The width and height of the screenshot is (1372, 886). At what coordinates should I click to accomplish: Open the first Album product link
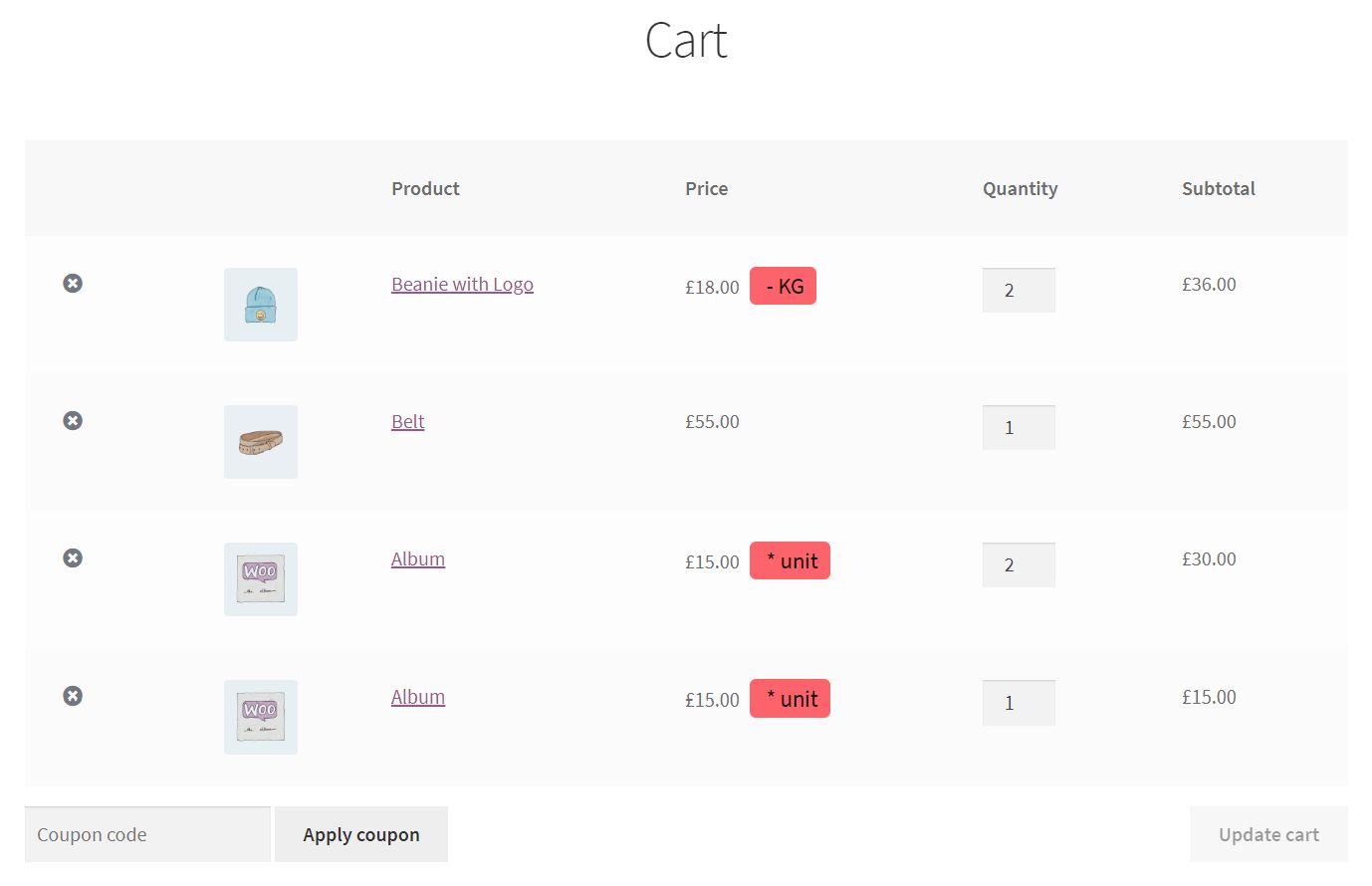click(x=417, y=559)
